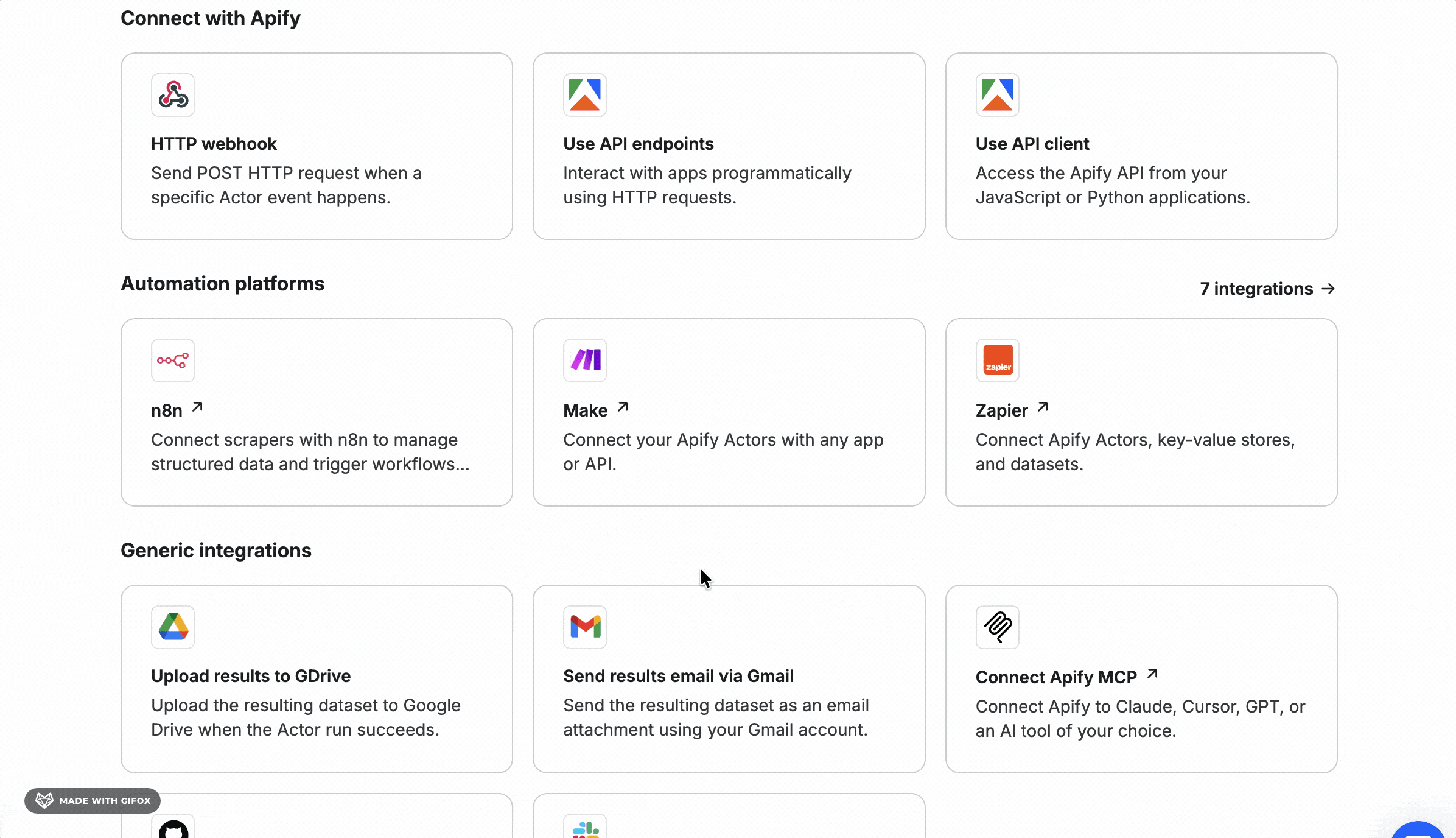Click the Apify MCP icon

997,627
